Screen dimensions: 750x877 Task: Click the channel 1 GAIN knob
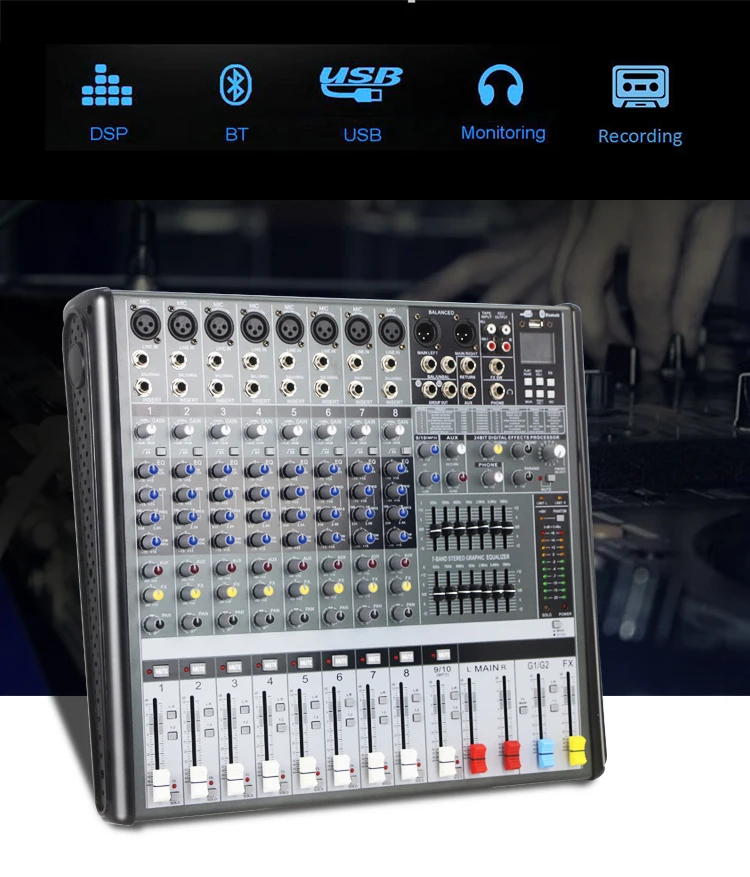[x=145, y=431]
